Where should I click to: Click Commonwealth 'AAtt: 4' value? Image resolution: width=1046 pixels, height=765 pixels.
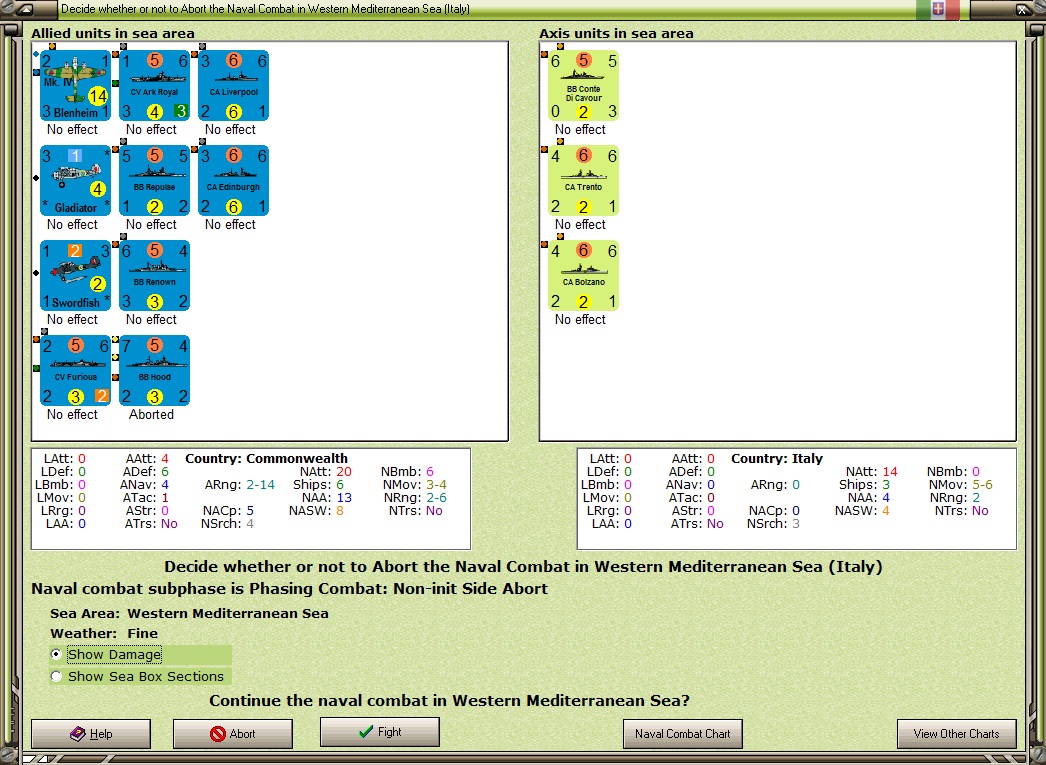pos(147,458)
